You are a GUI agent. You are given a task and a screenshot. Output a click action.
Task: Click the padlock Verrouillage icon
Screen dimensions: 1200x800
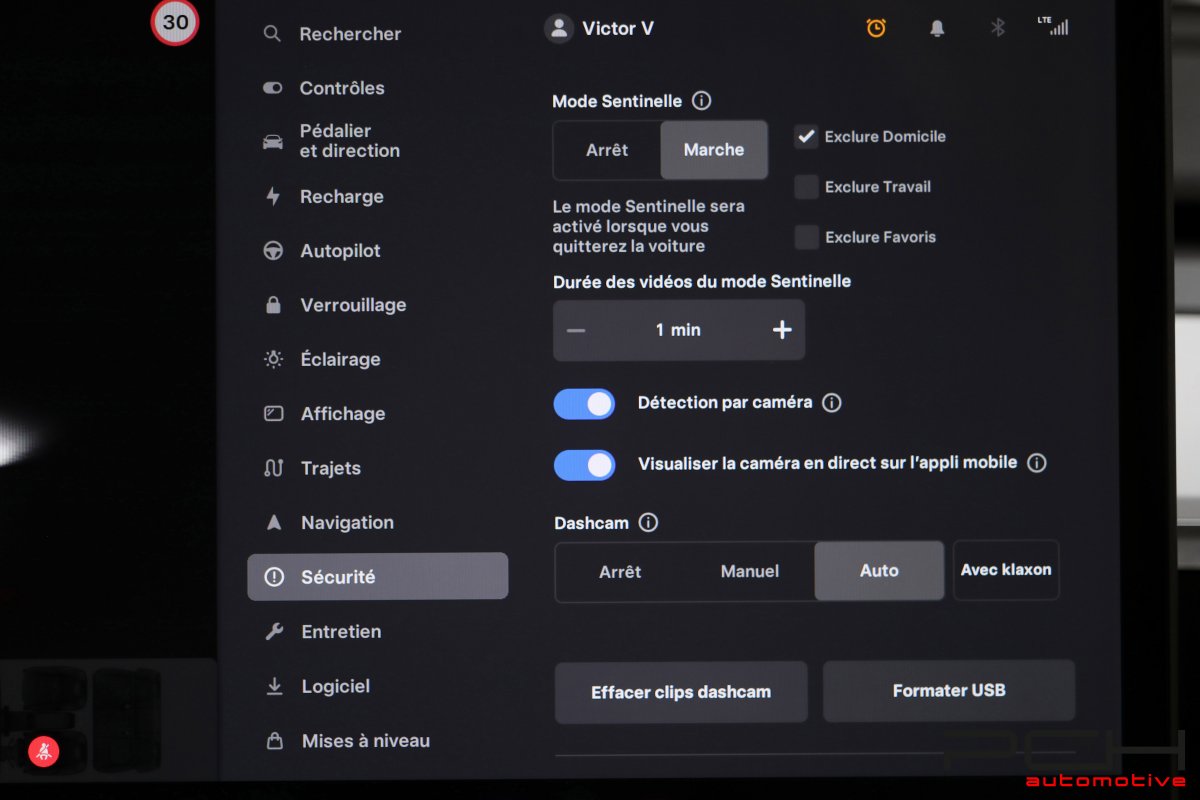pos(273,305)
